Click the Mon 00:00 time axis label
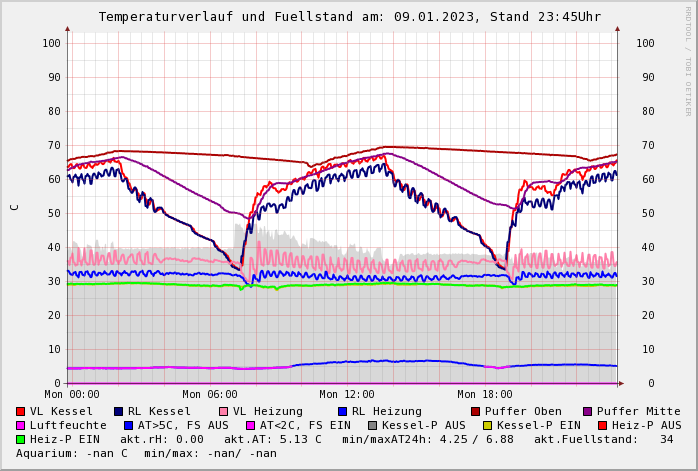This screenshot has width=698, height=471. pos(72,395)
